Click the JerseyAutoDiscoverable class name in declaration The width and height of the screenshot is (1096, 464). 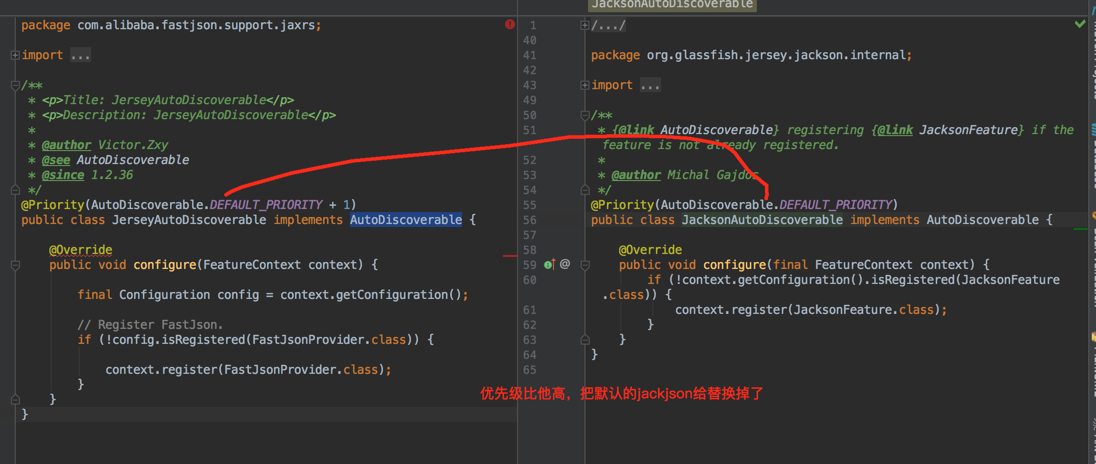click(189, 220)
